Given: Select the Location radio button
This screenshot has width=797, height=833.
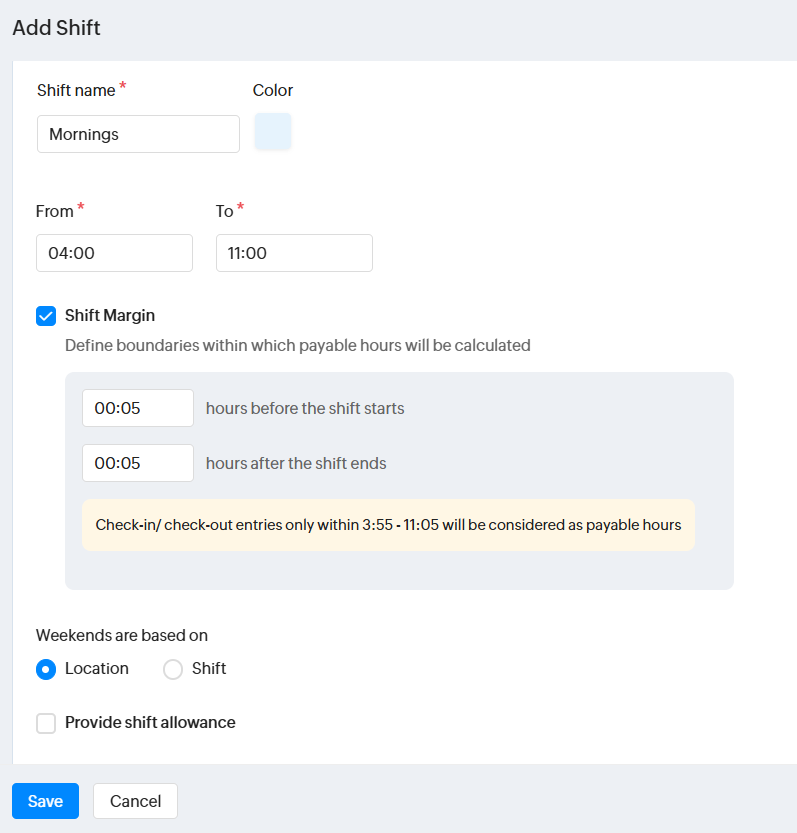Looking at the screenshot, I should [x=46, y=669].
